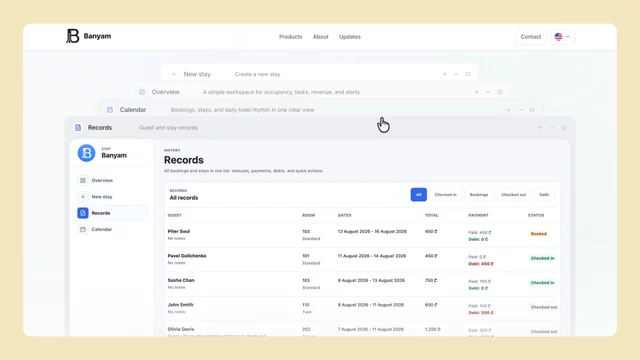Open the About link
Viewport: 640px width, 360px height.
click(x=320, y=36)
